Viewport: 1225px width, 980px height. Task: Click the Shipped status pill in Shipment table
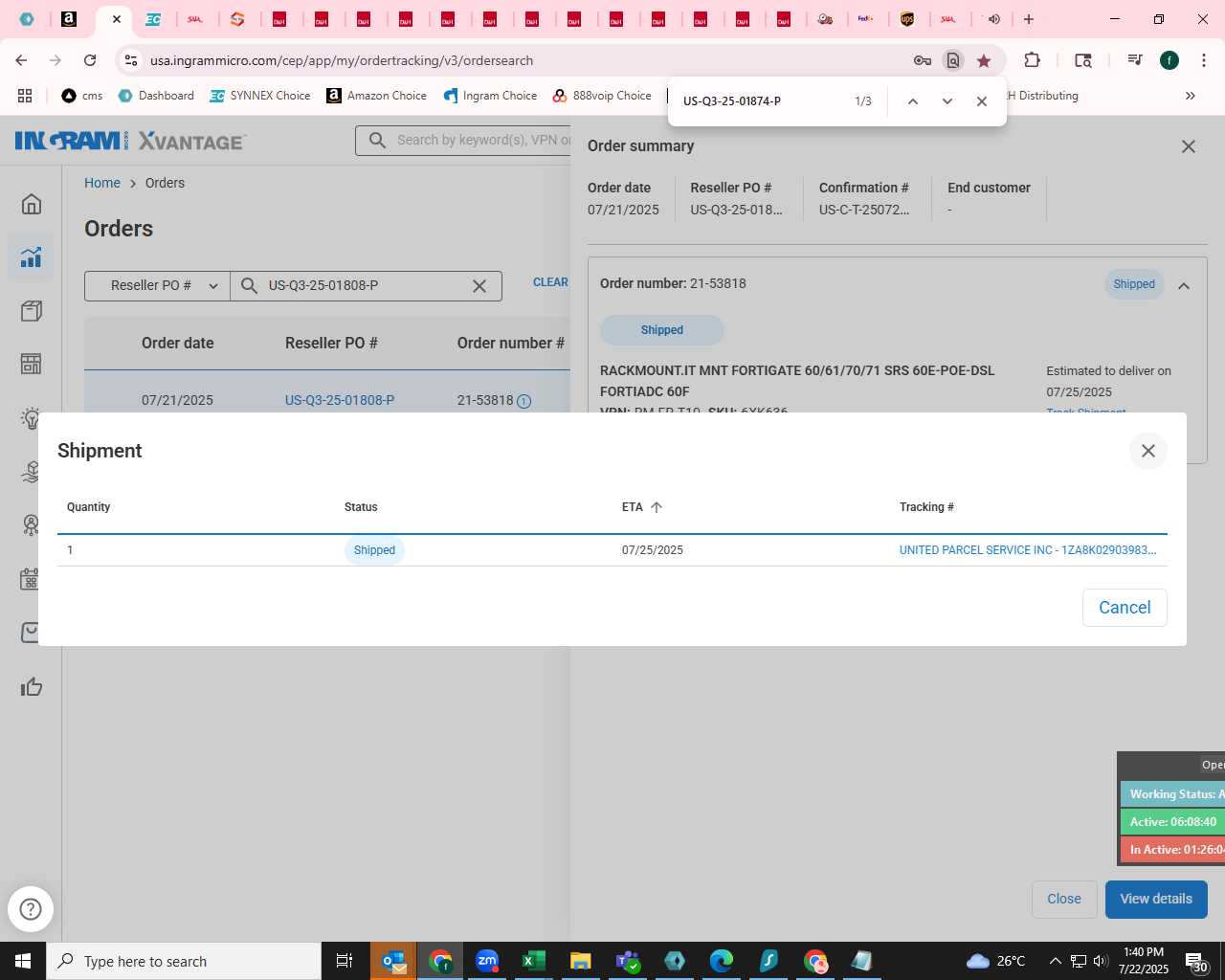tap(374, 550)
